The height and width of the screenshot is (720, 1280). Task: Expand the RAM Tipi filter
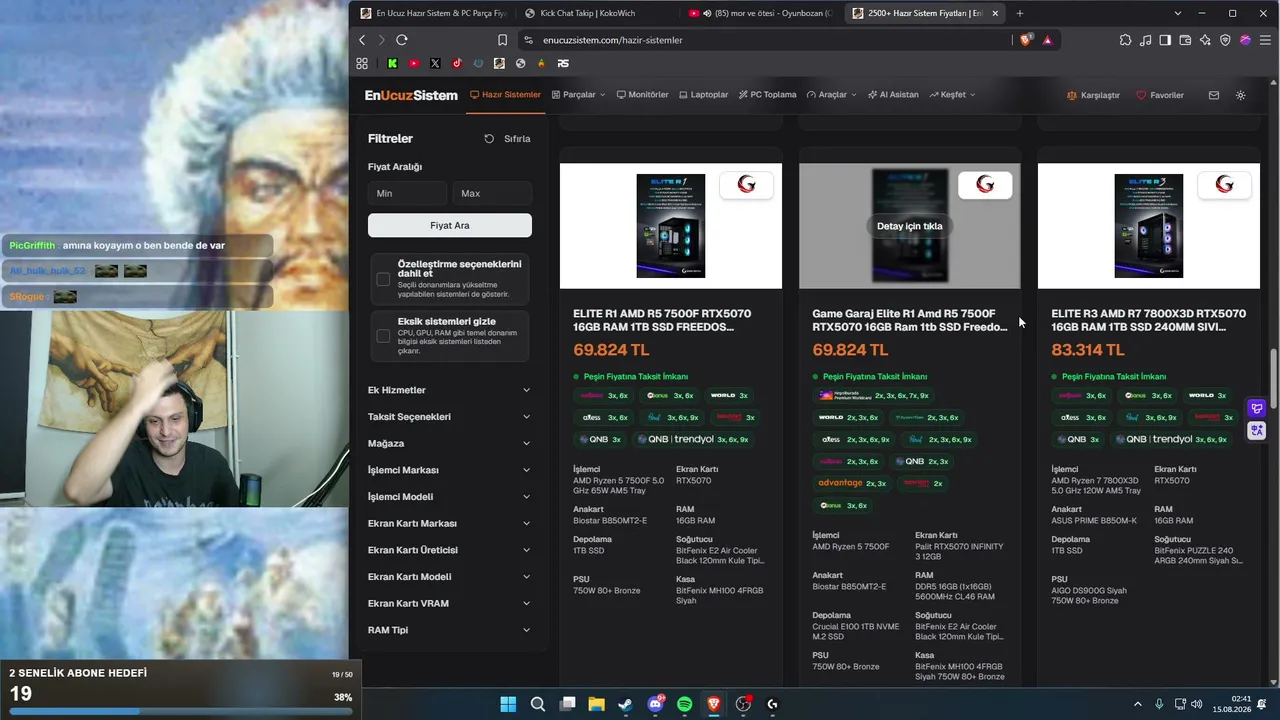coord(449,630)
